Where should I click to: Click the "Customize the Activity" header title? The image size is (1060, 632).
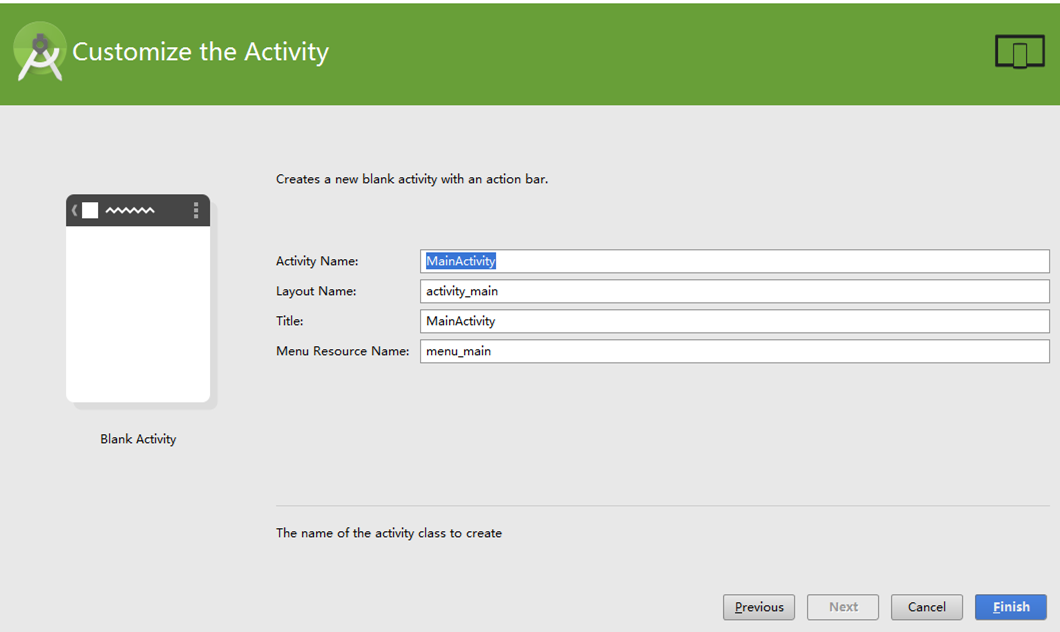click(200, 52)
